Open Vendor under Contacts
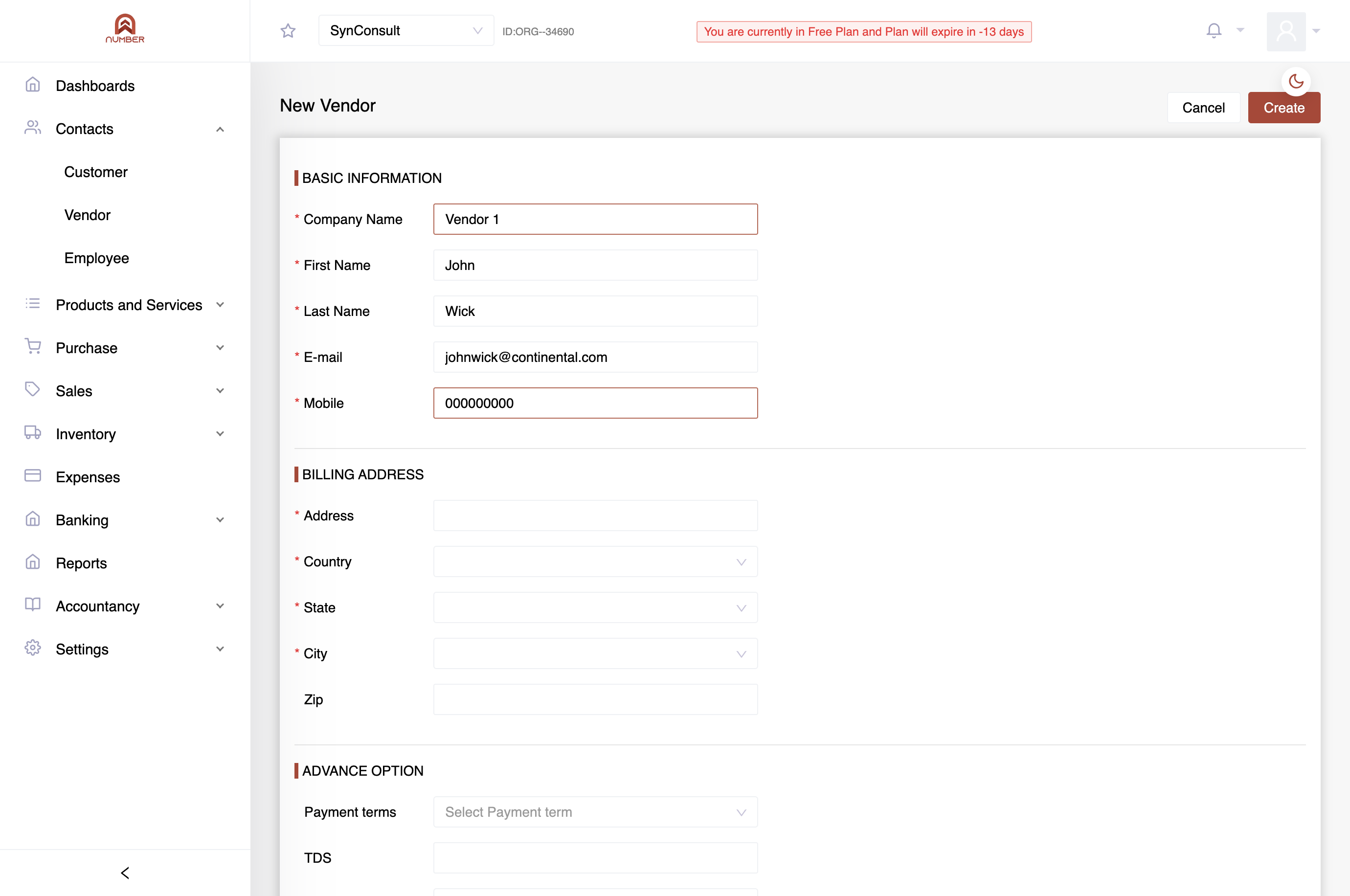This screenshot has height=896, width=1350. pyautogui.click(x=88, y=215)
